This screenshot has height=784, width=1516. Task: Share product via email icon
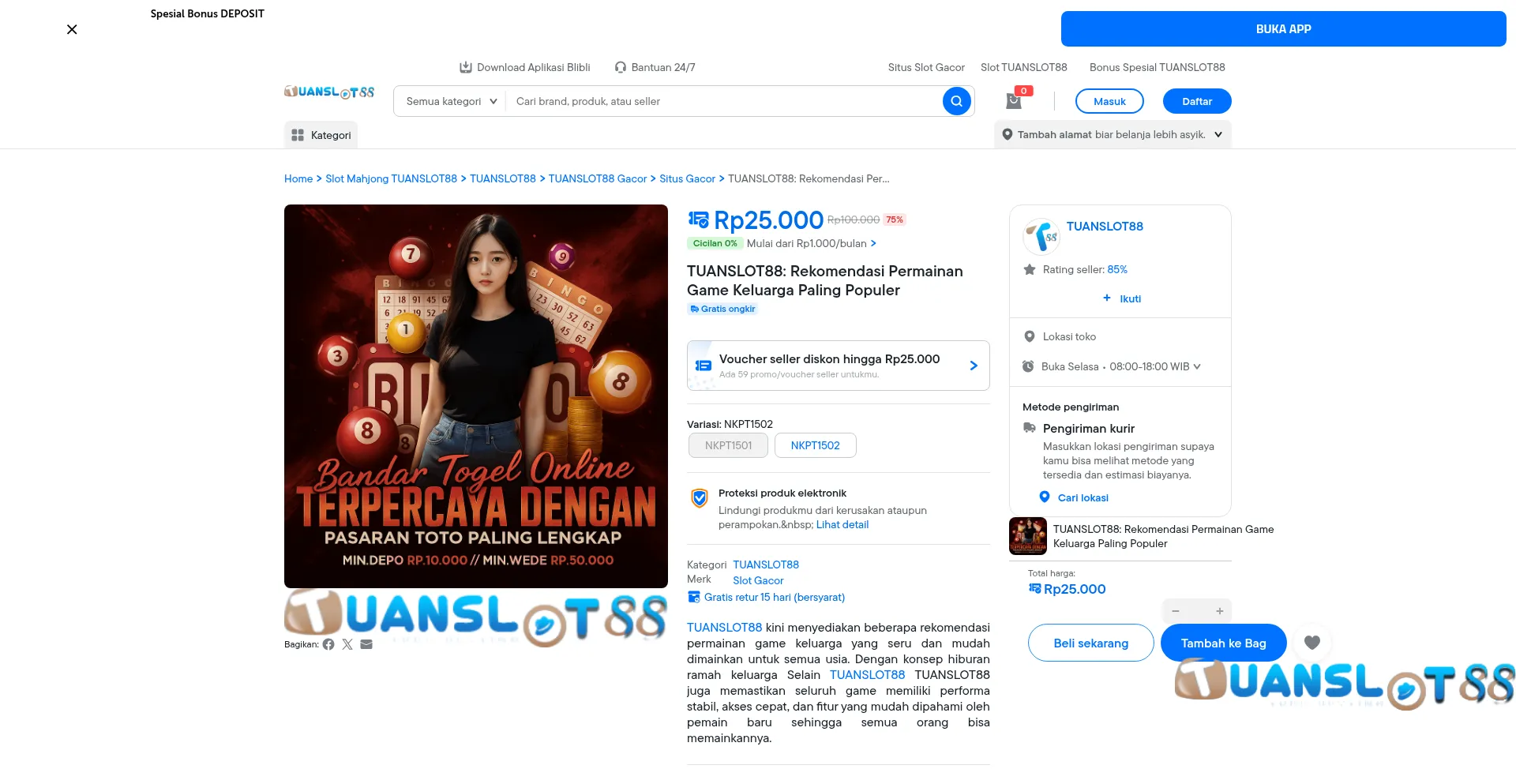click(366, 644)
